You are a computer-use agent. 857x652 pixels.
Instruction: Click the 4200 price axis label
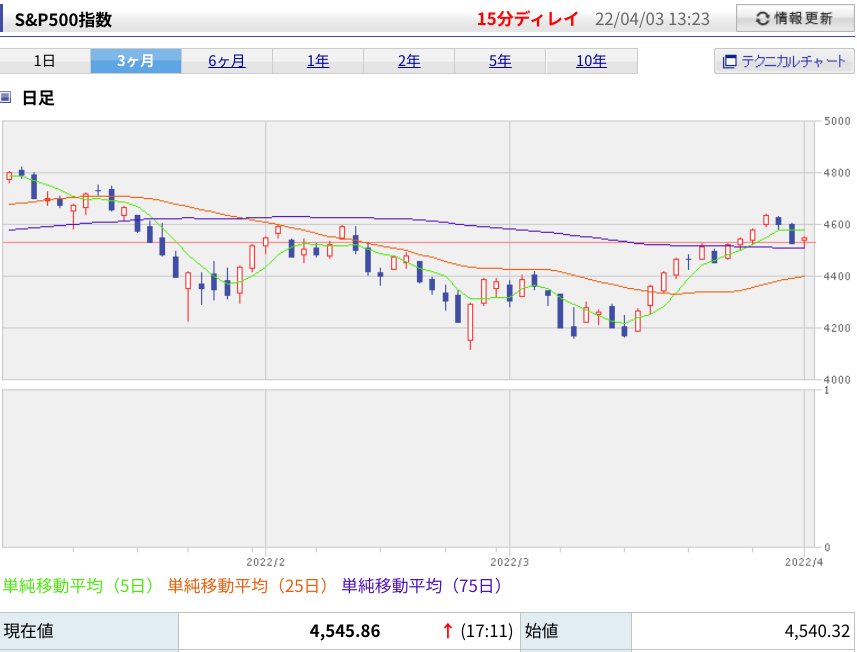point(837,328)
